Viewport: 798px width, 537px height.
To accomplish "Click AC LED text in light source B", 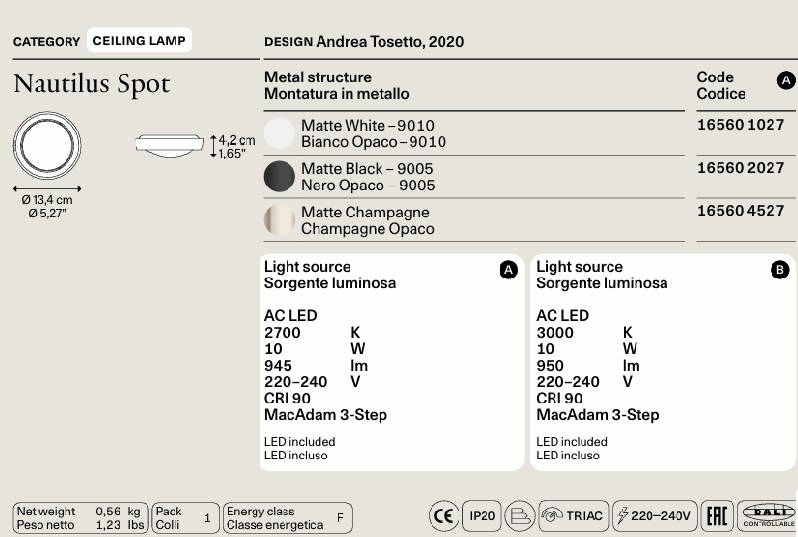I will [562, 316].
